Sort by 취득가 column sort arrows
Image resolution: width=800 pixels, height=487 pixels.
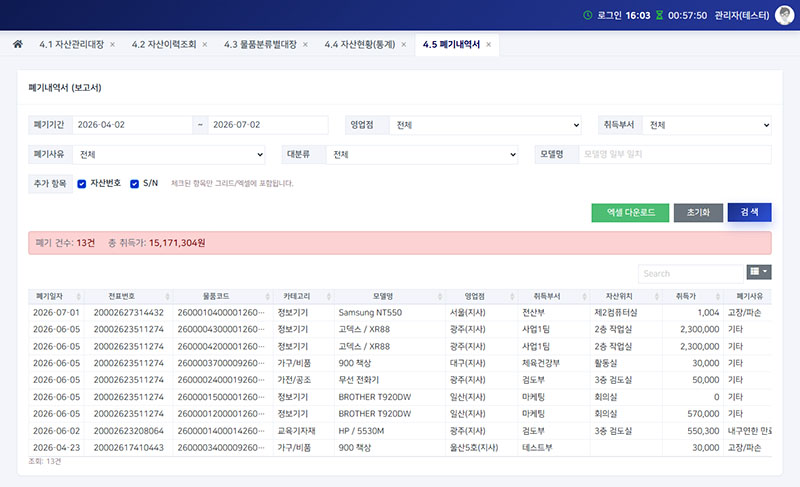coord(717,296)
